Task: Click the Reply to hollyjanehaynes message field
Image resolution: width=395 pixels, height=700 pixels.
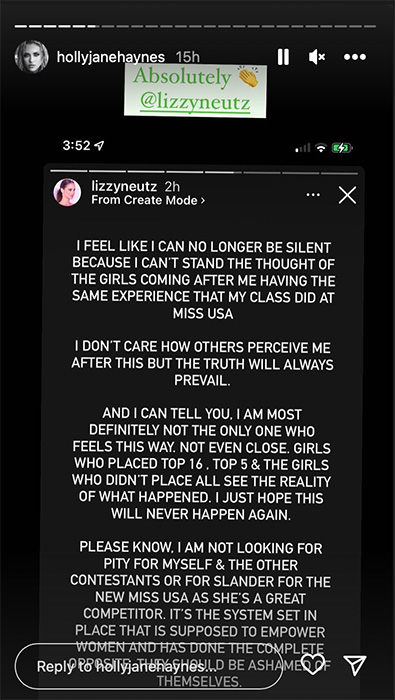Action: (x=149, y=667)
